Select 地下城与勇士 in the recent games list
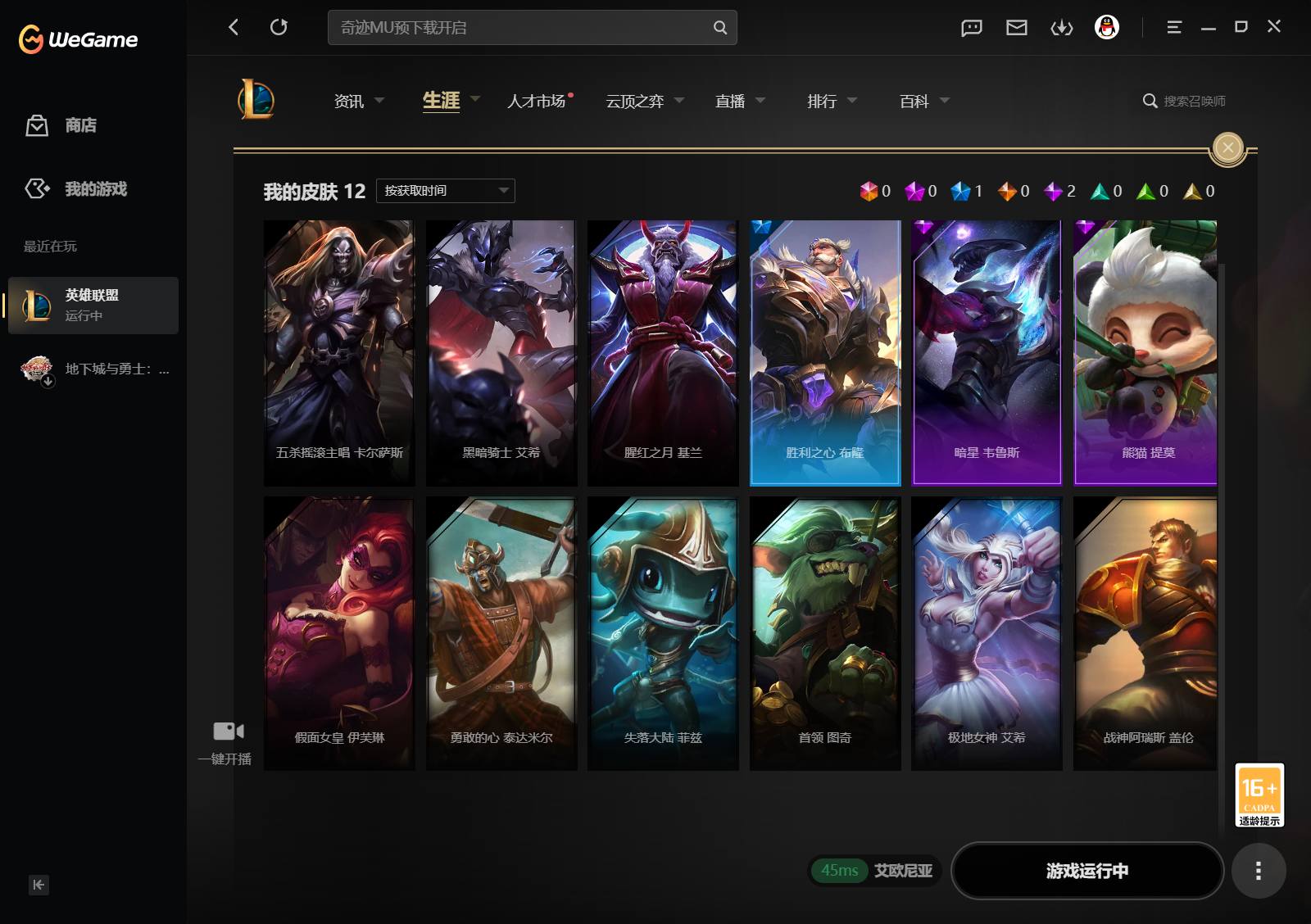 (x=93, y=369)
